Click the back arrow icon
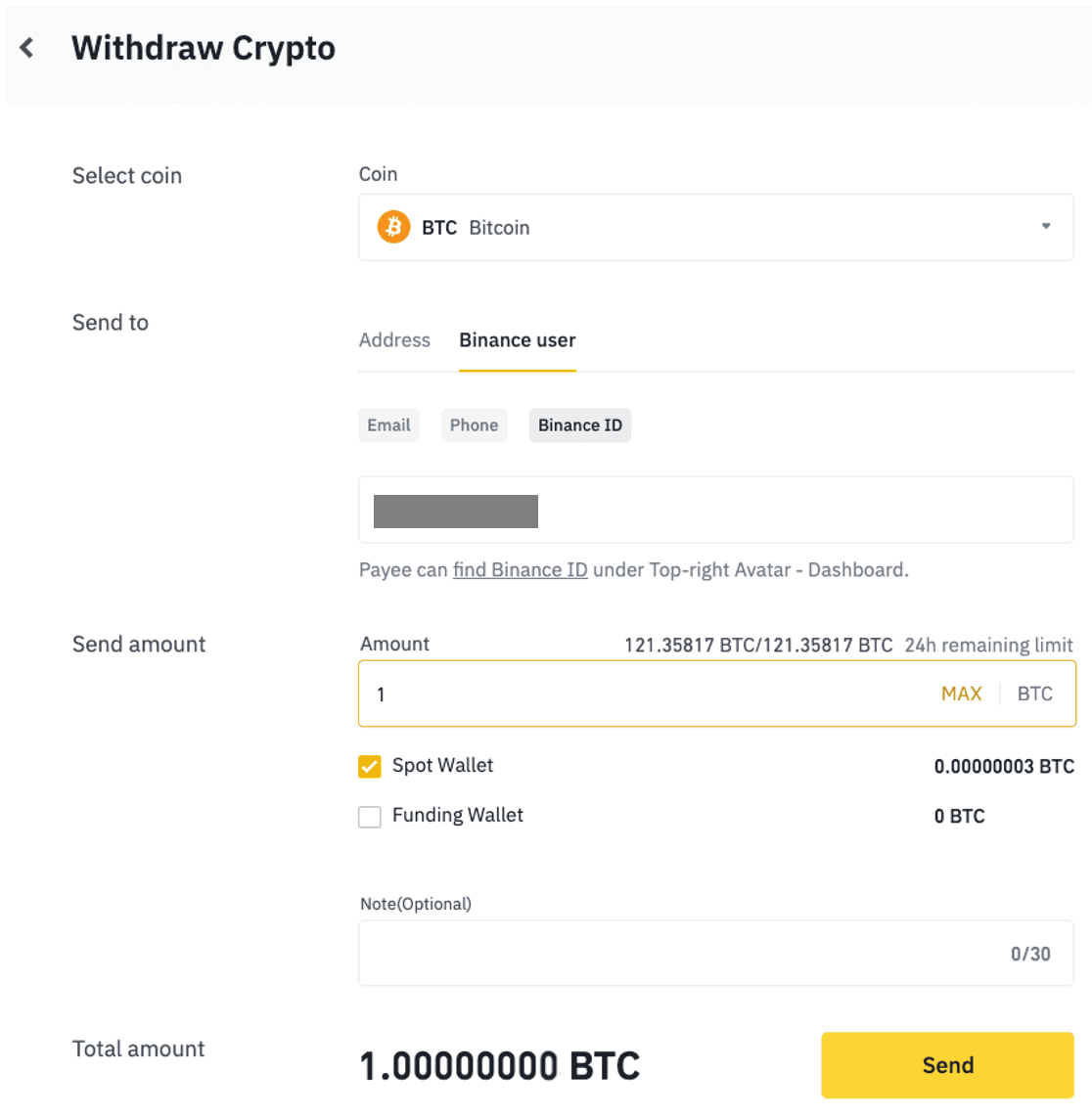 click(27, 48)
